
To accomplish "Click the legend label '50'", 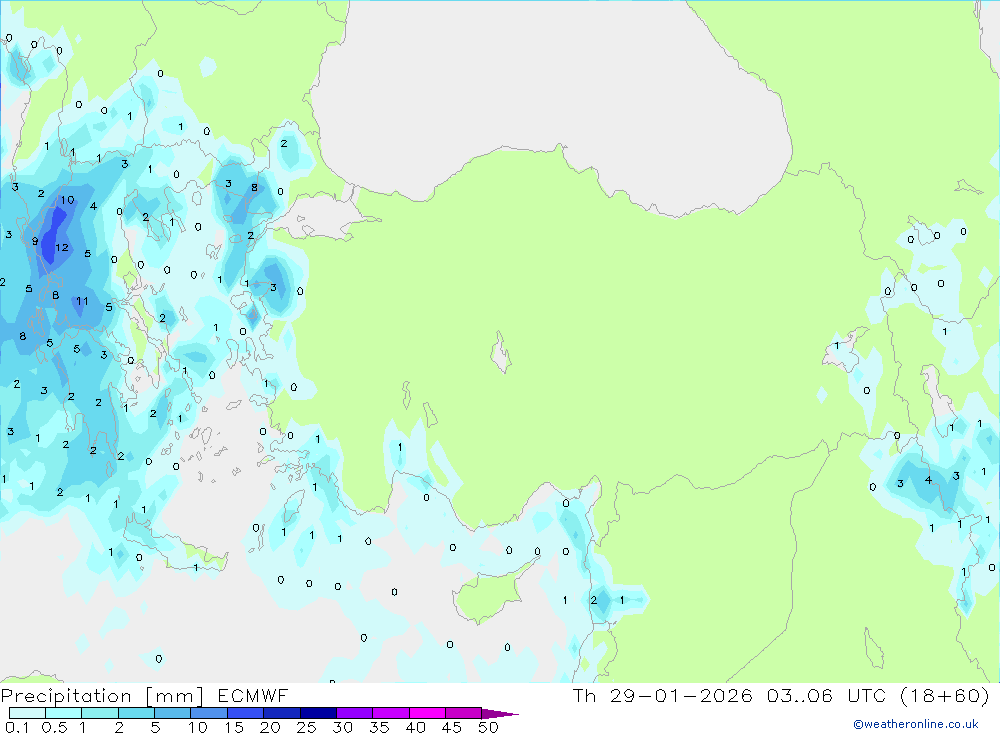I will (x=488, y=727).
